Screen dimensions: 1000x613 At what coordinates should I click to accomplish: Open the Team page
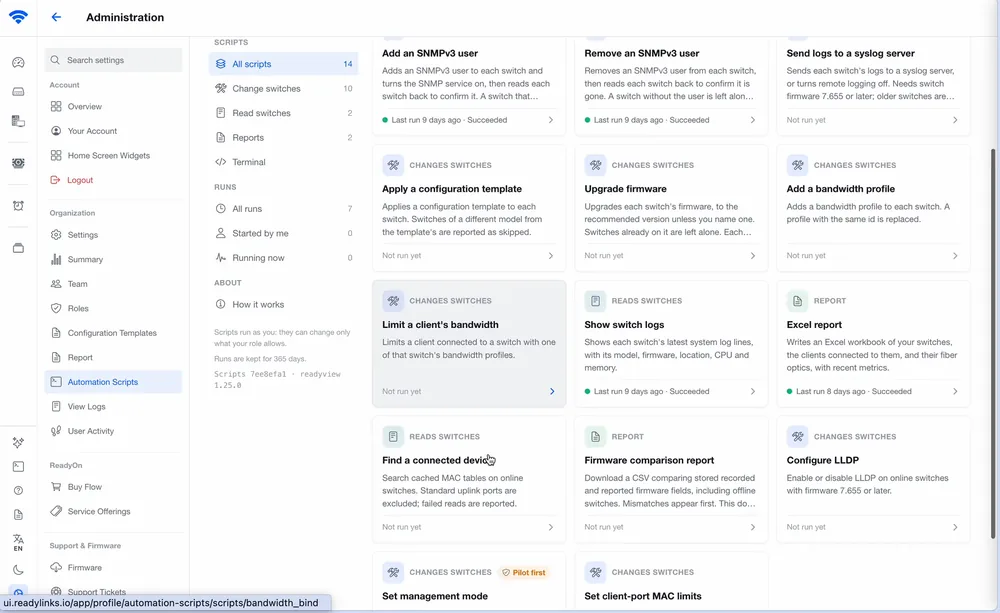tap(114, 284)
